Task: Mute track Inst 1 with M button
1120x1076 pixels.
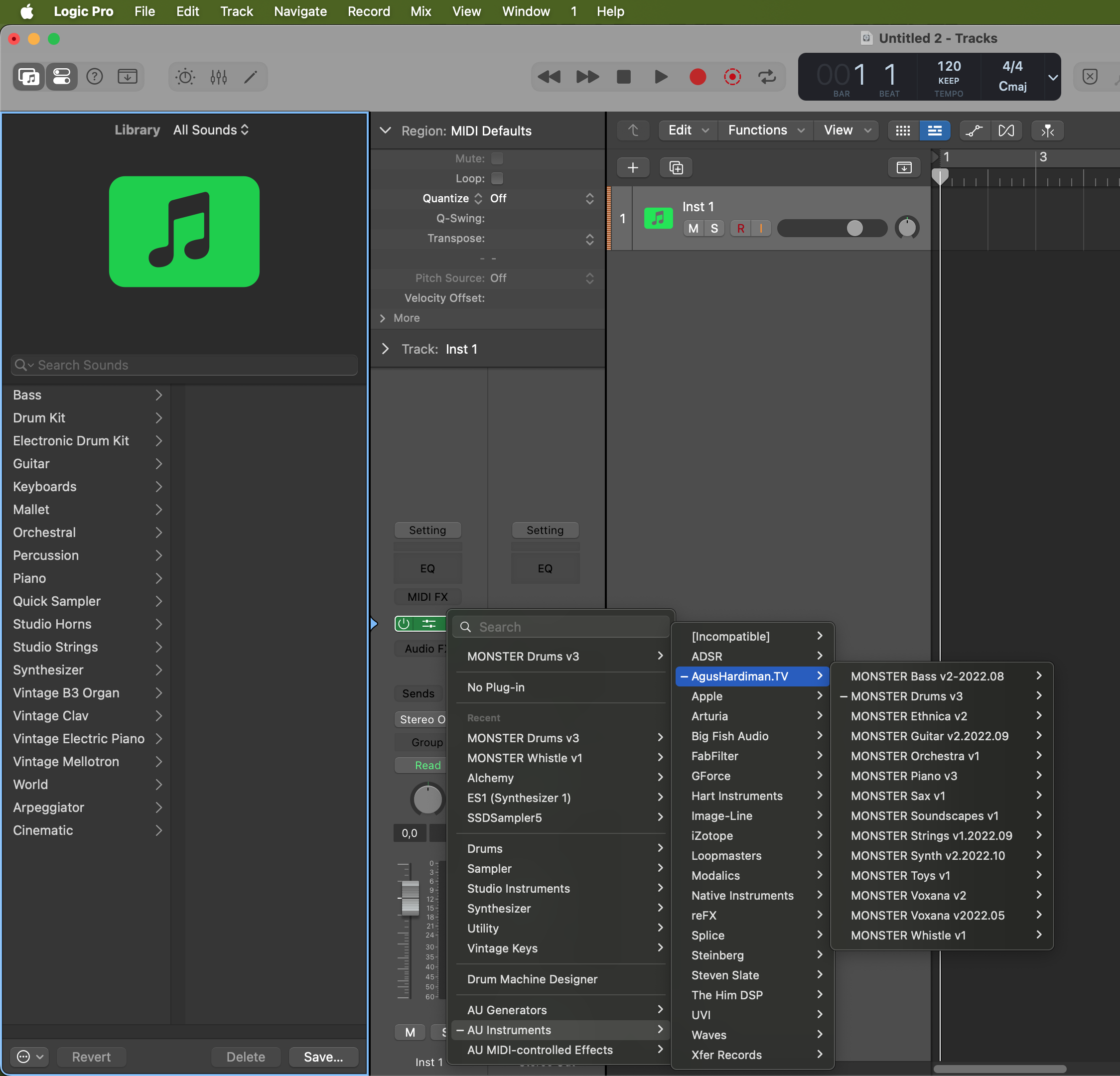Action: pyautogui.click(x=693, y=228)
